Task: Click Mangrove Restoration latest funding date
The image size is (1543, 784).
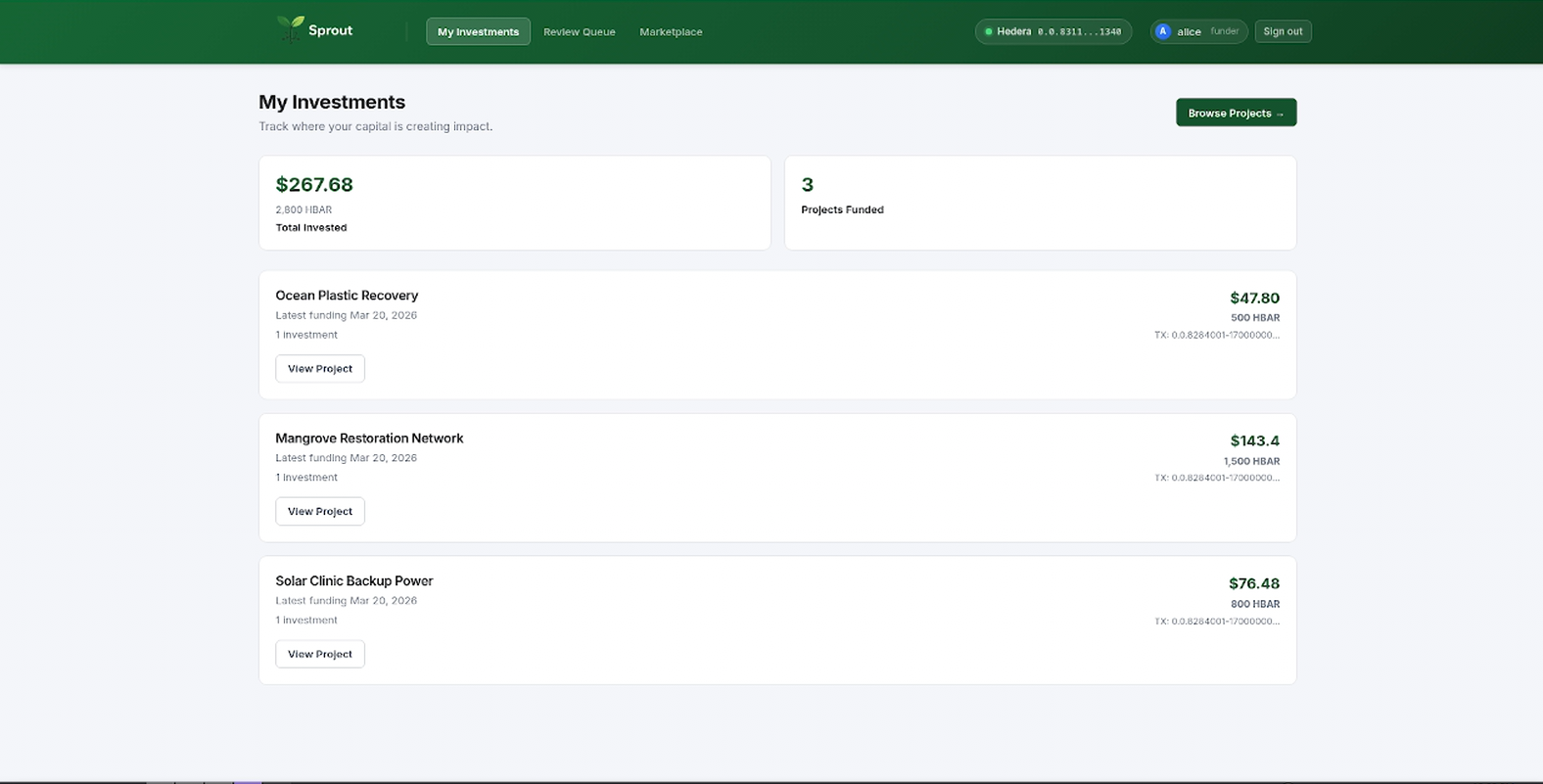Action: point(346,458)
